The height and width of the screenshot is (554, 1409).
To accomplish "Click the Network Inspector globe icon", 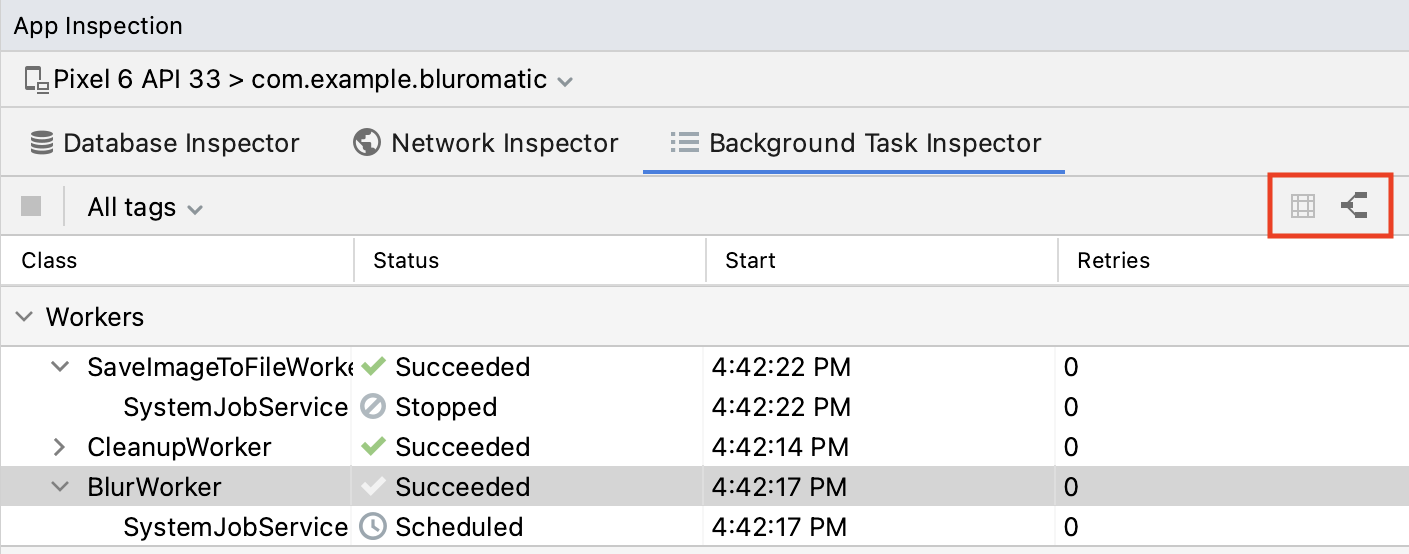I will tap(367, 143).
